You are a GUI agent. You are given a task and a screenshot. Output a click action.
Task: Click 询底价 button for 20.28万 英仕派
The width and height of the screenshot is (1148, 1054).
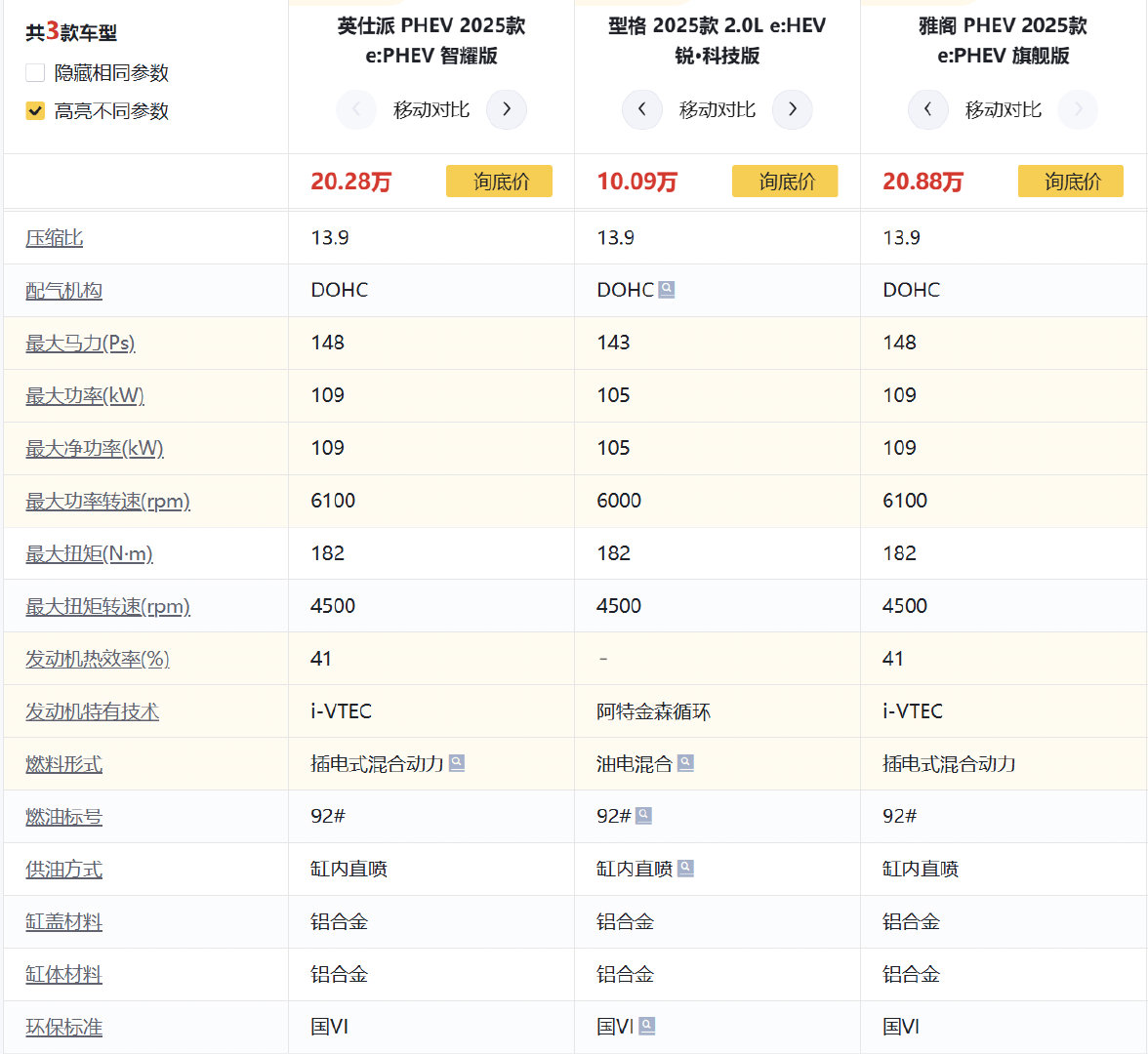pos(500,181)
